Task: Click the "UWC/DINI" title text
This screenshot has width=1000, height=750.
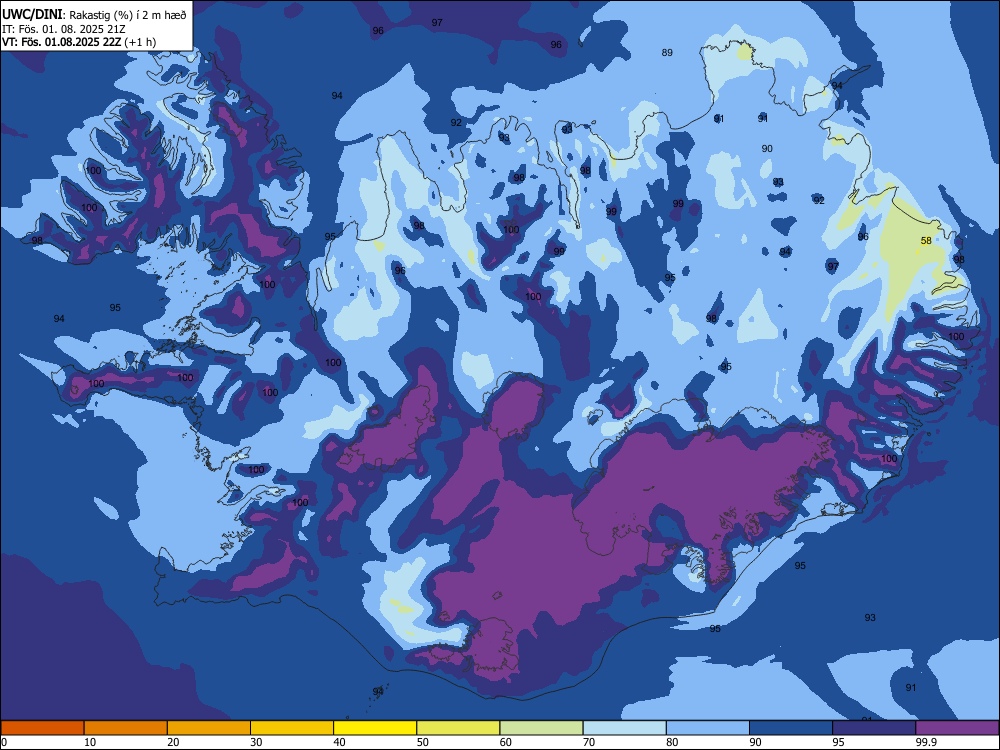Action: [x=33, y=15]
